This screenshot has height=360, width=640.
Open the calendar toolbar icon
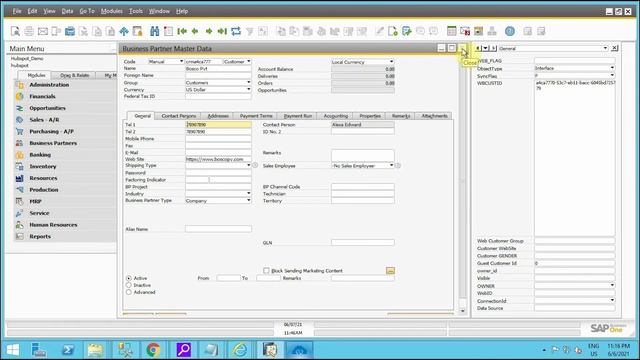(451, 31)
